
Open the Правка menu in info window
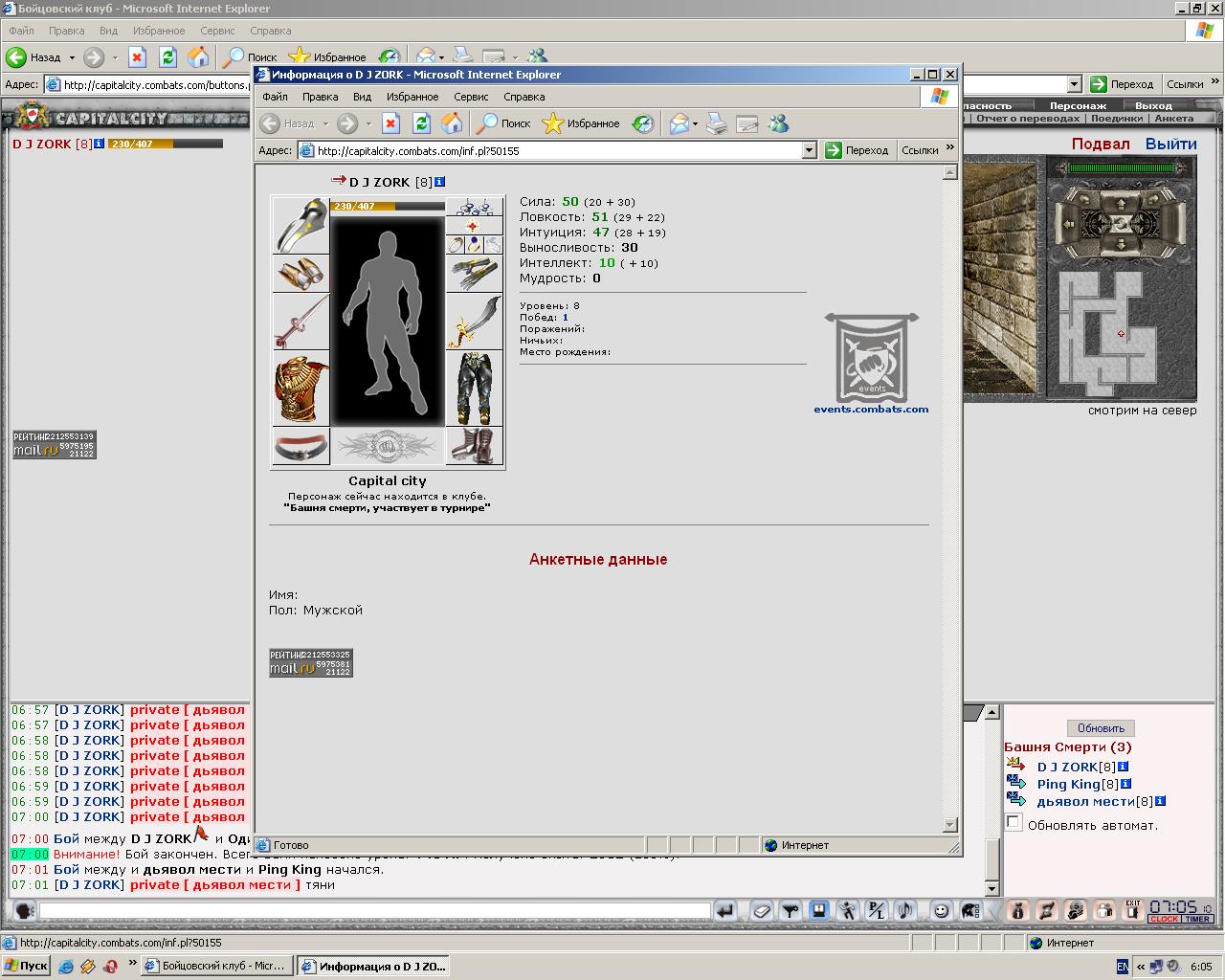pos(320,97)
